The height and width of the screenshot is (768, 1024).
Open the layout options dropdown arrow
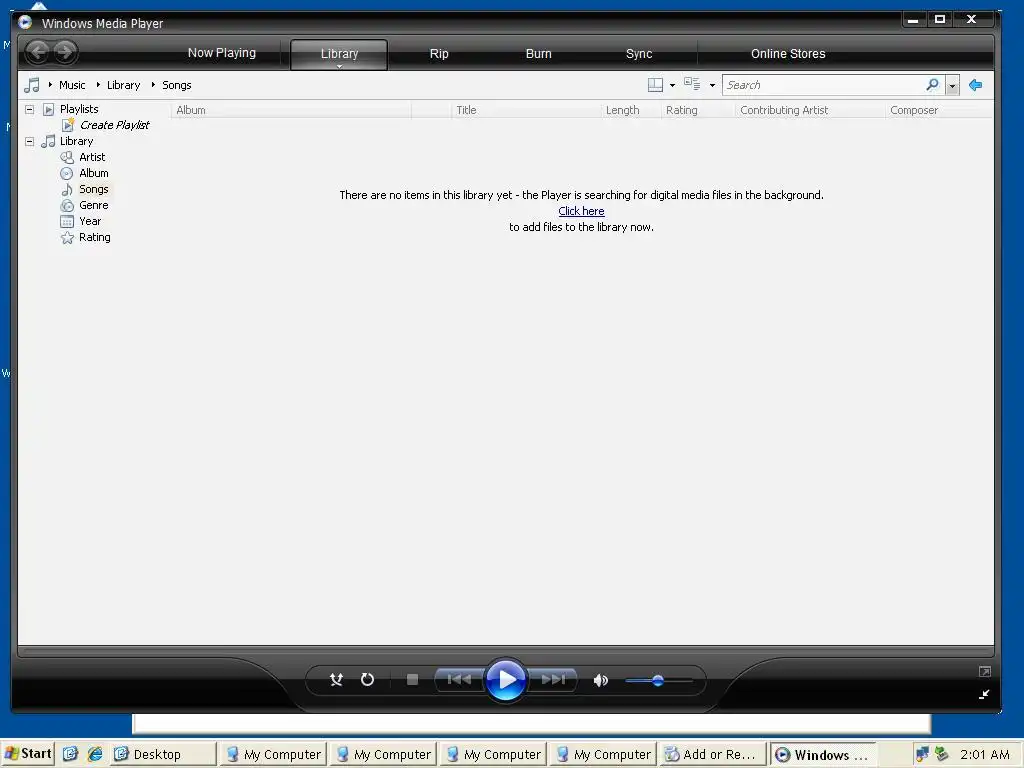672,86
